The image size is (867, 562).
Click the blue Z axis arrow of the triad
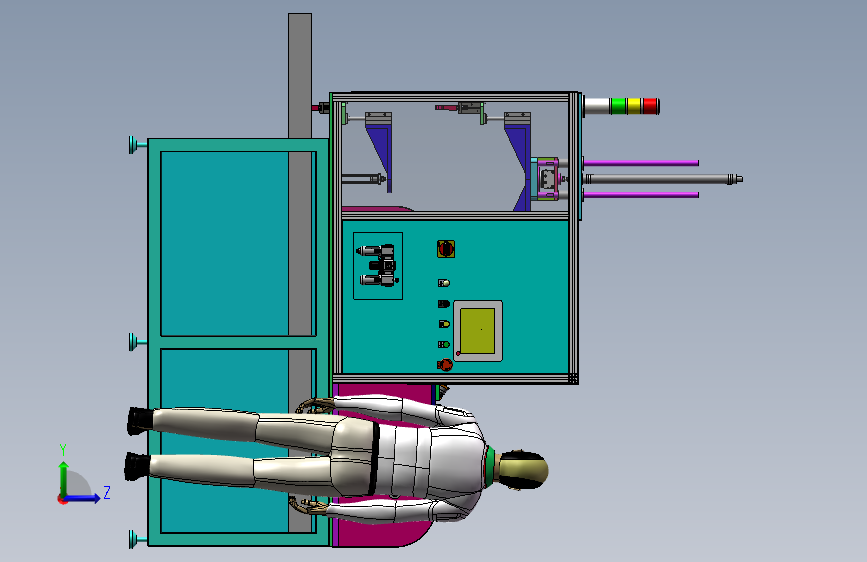(83, 498)
